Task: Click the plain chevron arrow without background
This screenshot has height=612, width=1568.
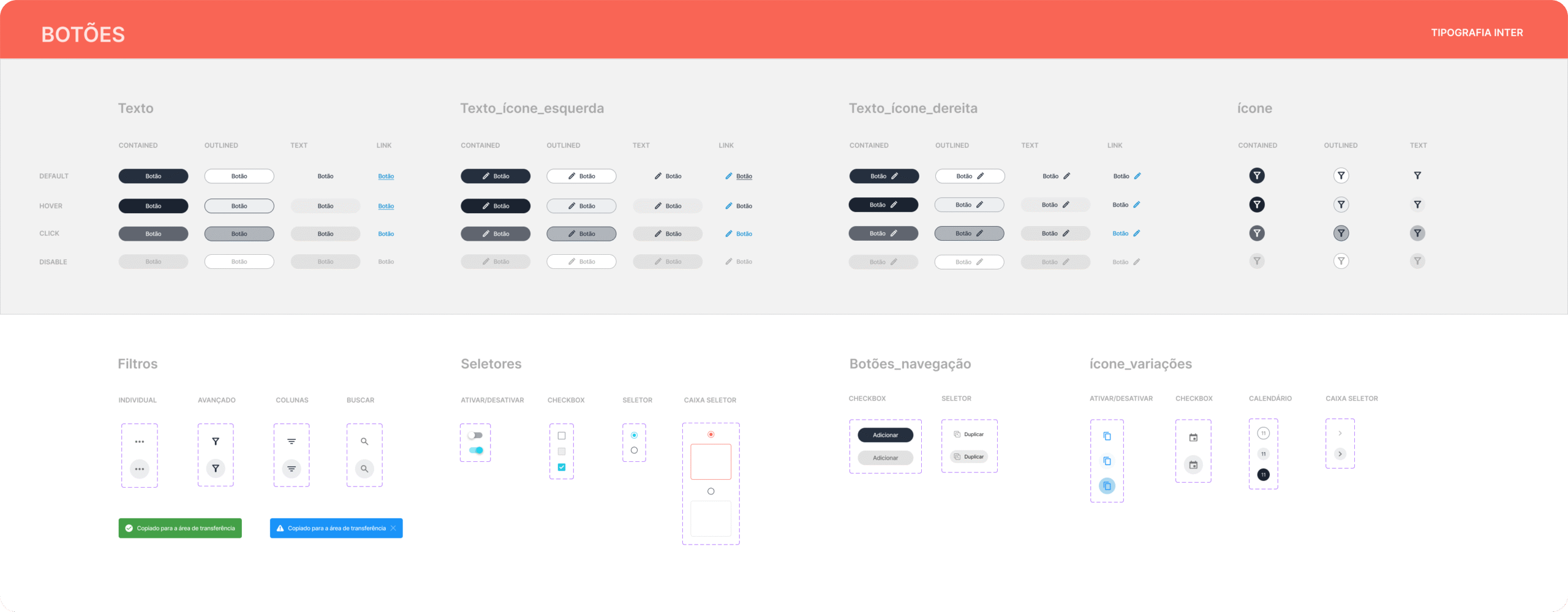Action: pos(1340,433)
